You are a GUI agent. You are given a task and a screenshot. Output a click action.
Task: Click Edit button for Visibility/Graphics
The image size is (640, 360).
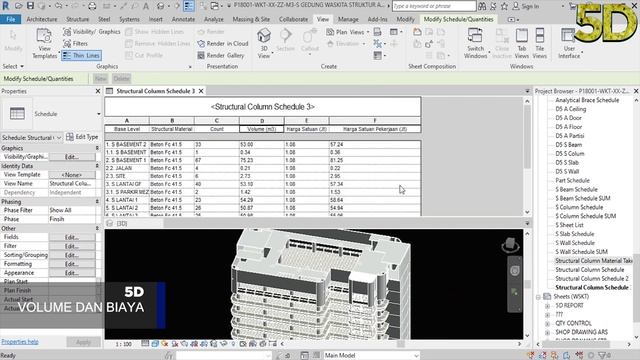click(72, 157)
